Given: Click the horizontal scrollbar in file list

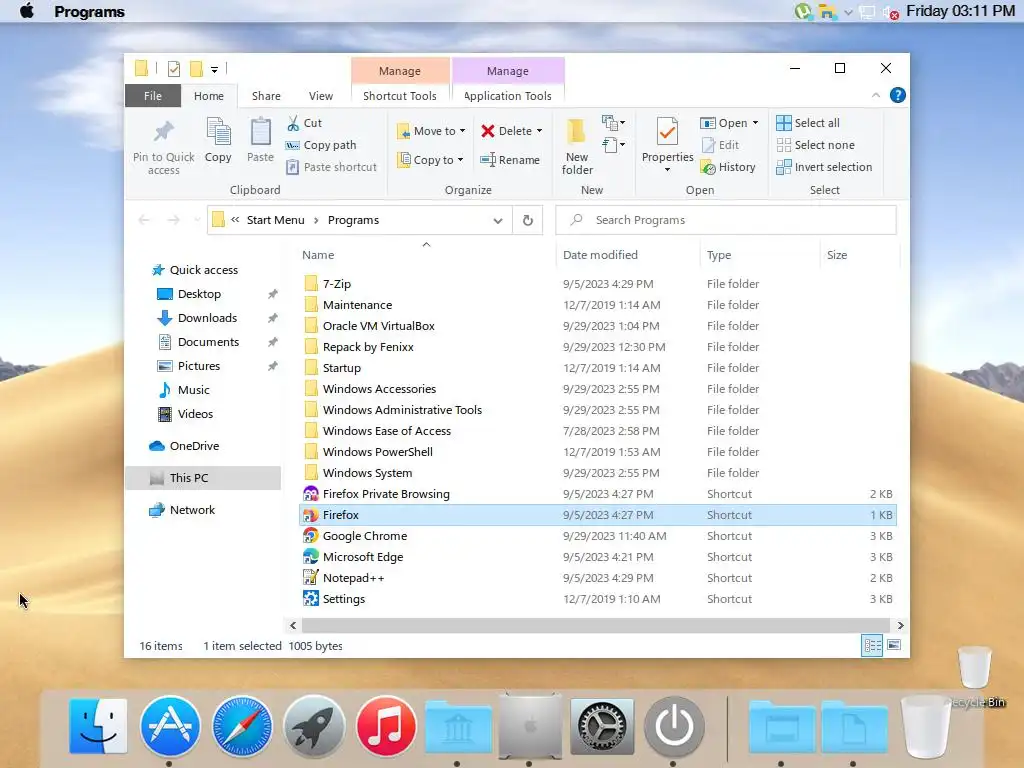Looking at the screenshot, I should coord(598,626).
